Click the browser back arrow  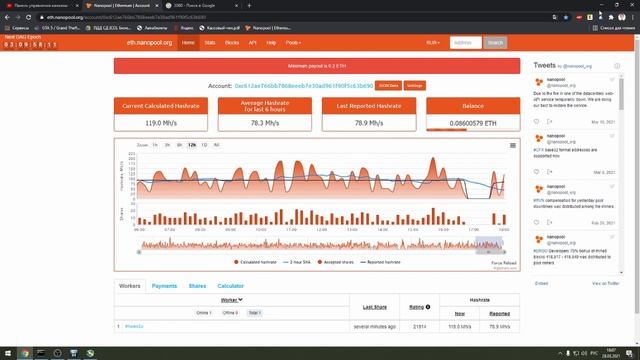pyautogui.click(x=7, y=17)
